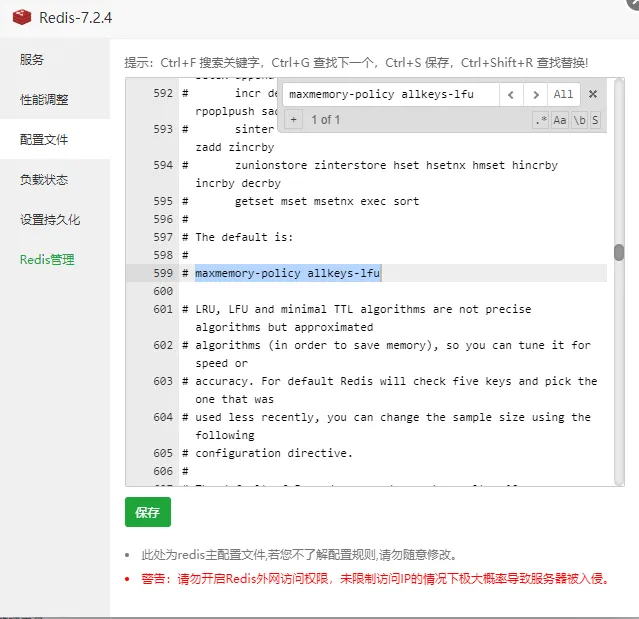Open the 服务 tab
This screenshot has width=639, height=619.
click(x=32, y=60)
